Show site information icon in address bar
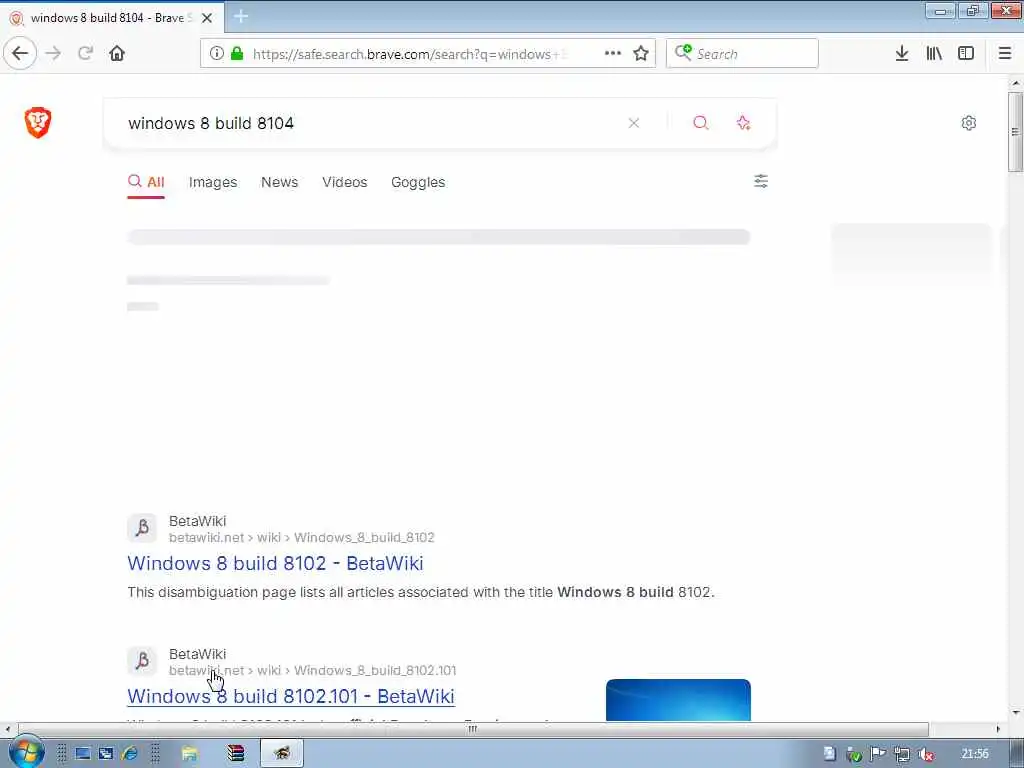 216,54
